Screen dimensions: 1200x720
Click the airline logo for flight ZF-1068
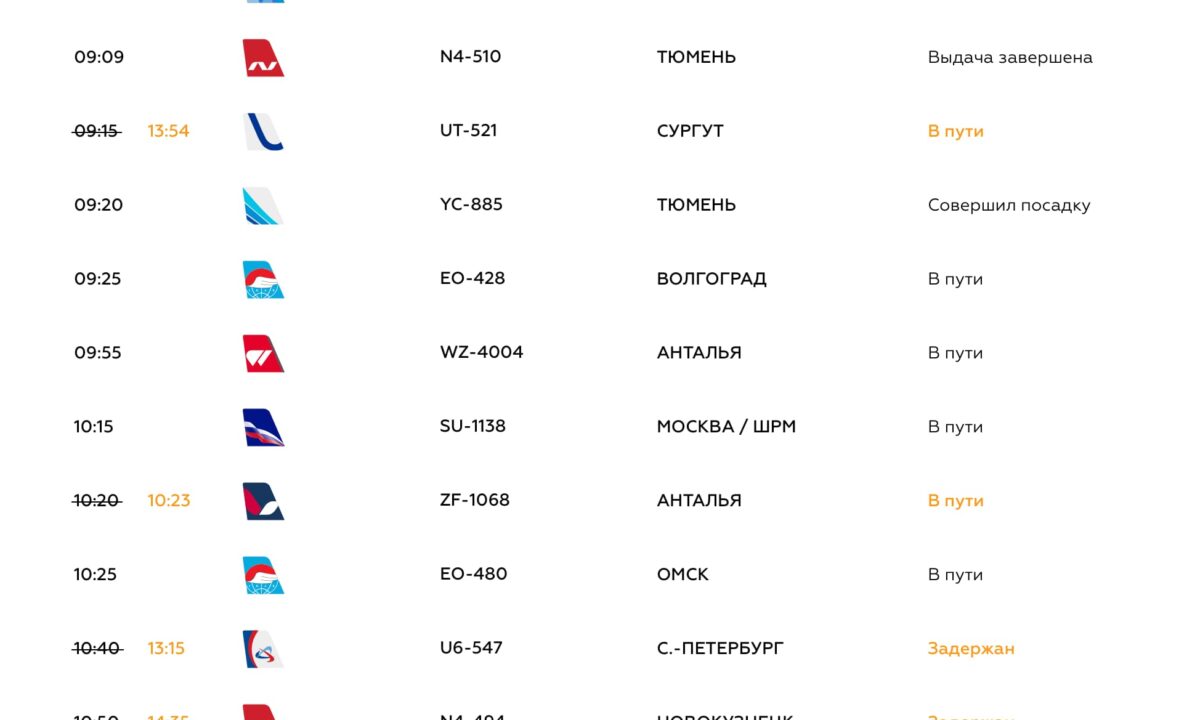pyautogui.click(x=264, y=502)
